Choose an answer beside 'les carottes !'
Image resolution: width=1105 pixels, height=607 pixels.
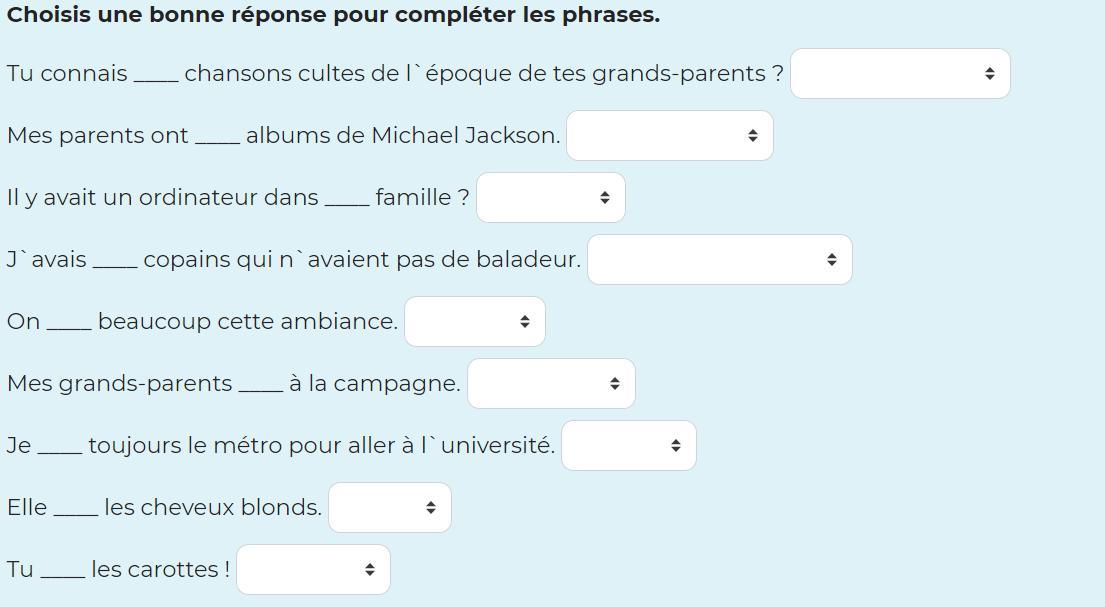tap(312, 570)
